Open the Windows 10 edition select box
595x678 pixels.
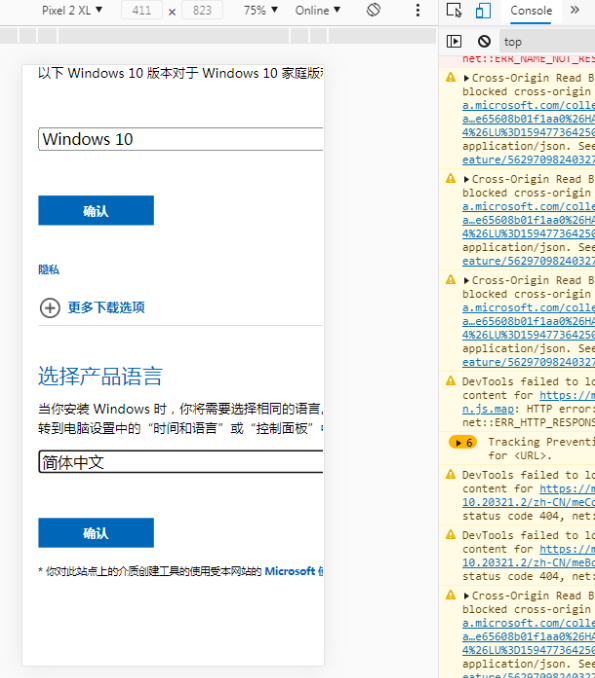181,139
